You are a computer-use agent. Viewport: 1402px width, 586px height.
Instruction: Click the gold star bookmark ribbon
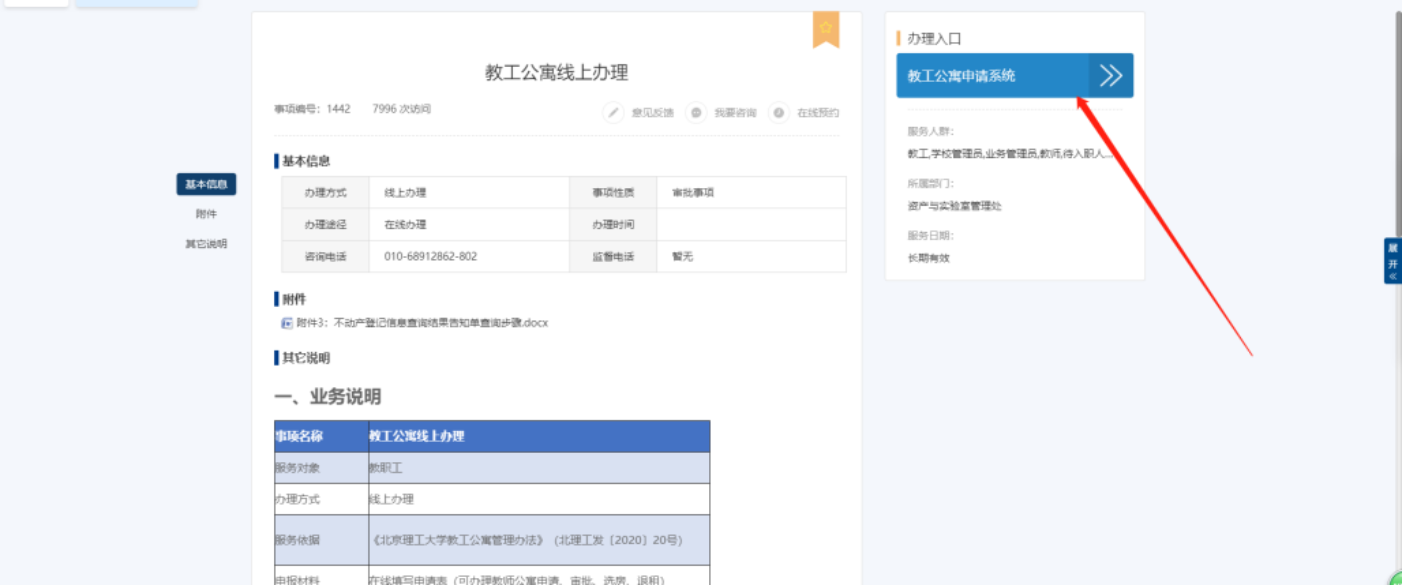[x=826, y=29]
